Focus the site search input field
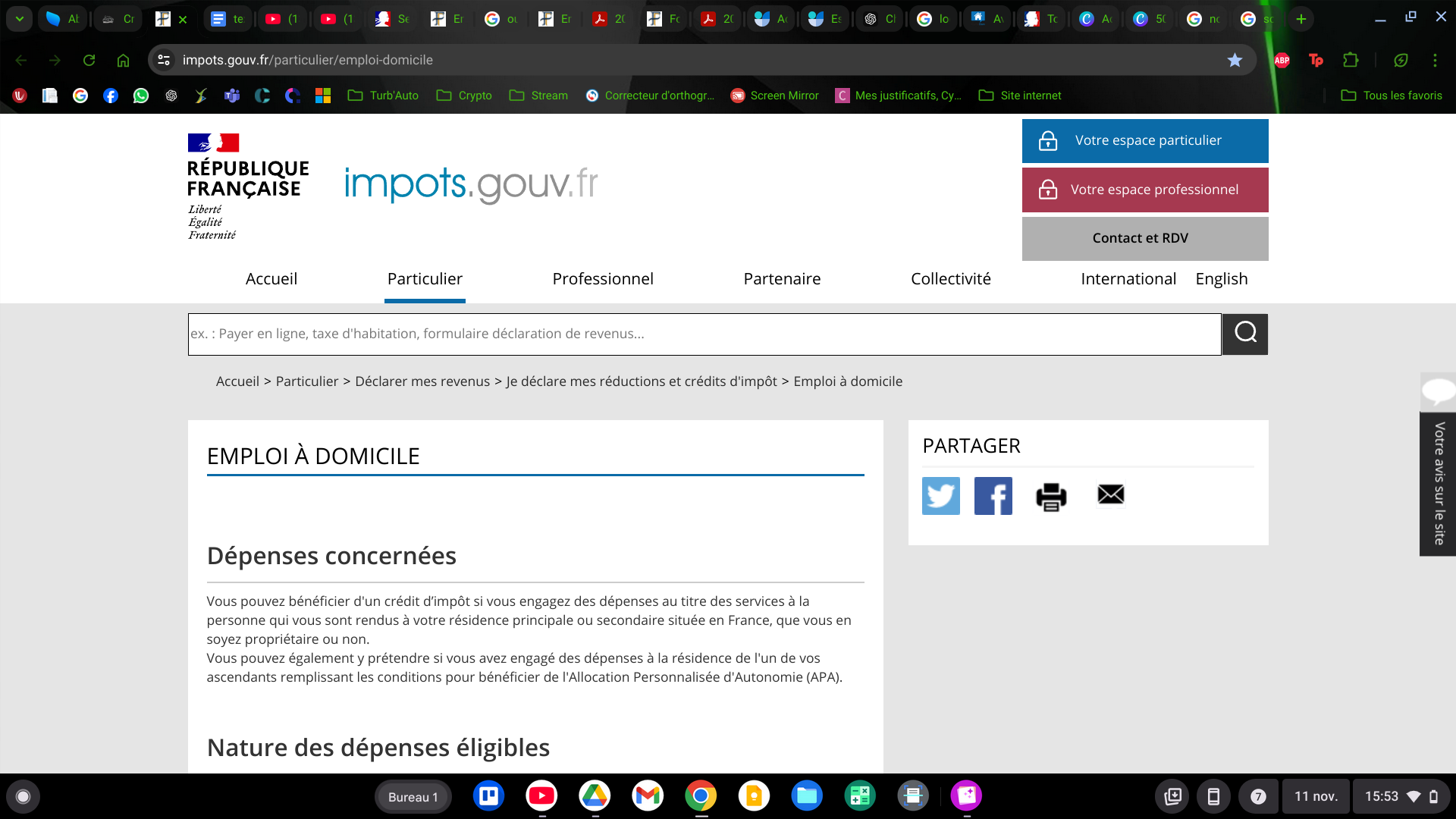This screenshot has width=1456, height=819. (x=704, y=334)
